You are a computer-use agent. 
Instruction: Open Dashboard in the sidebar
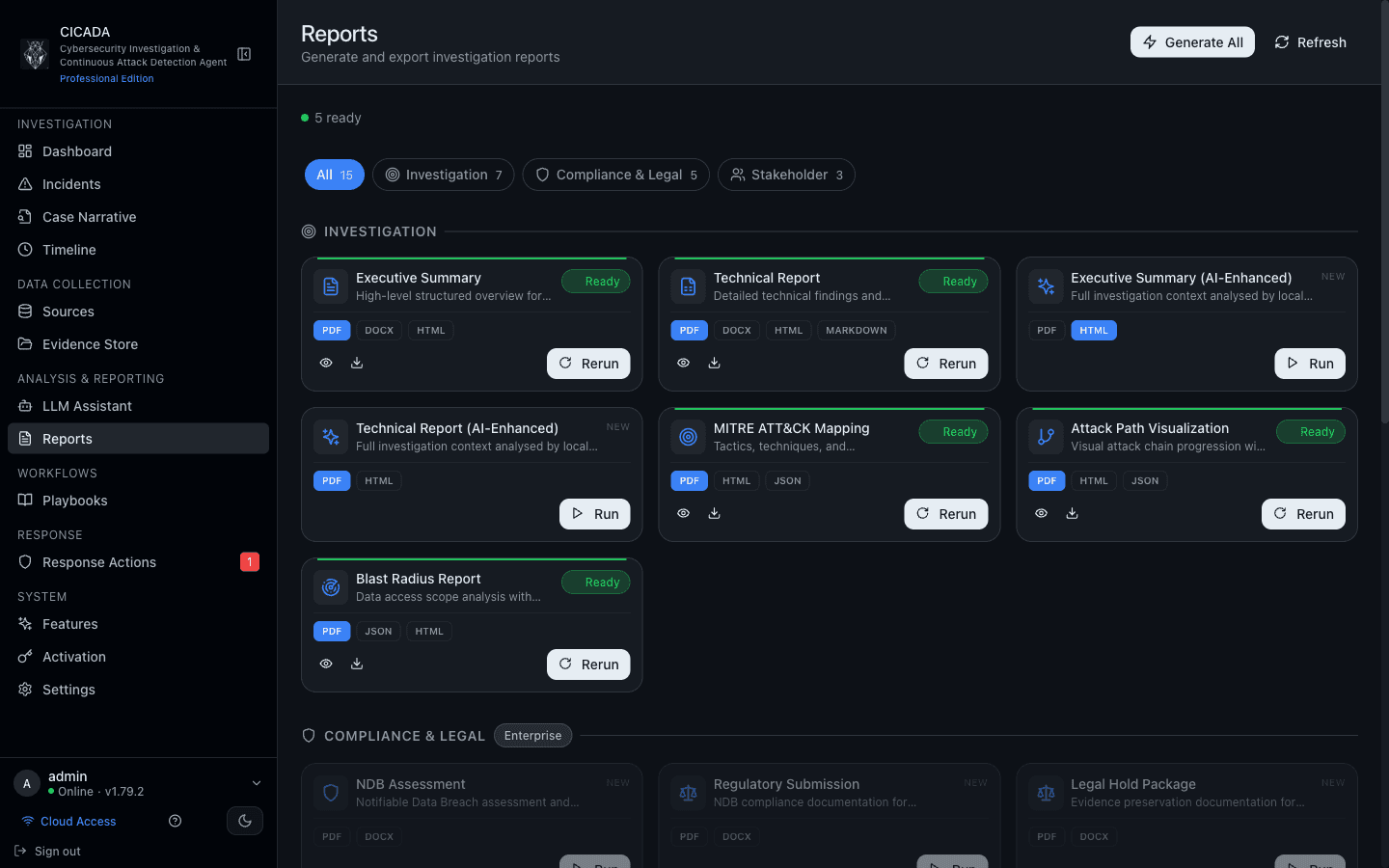click(x=138, y=151)
